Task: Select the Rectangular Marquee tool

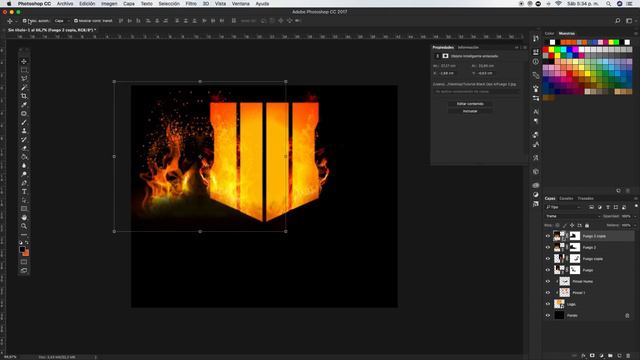Action: 24,70
